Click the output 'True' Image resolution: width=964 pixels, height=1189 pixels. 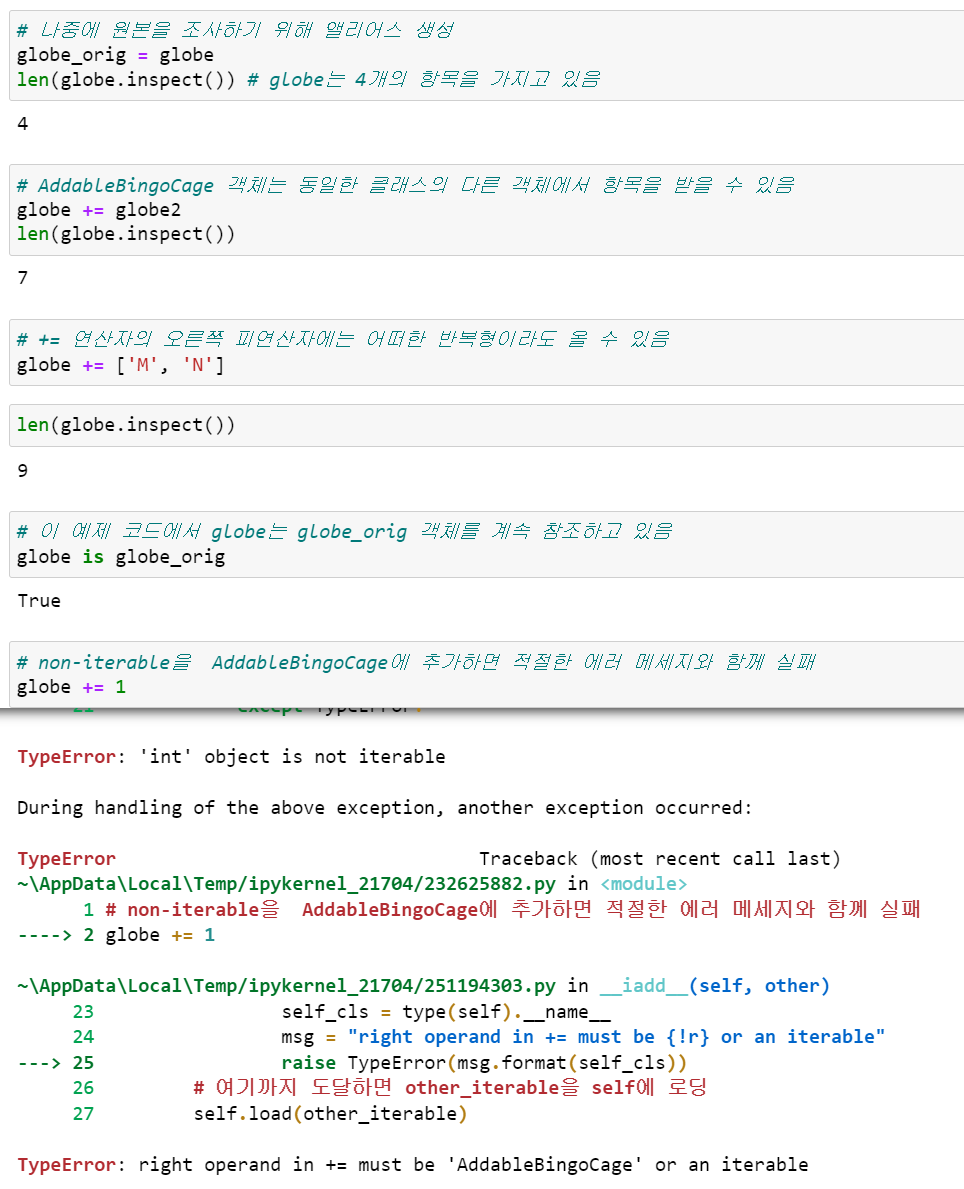pos(39,601)
